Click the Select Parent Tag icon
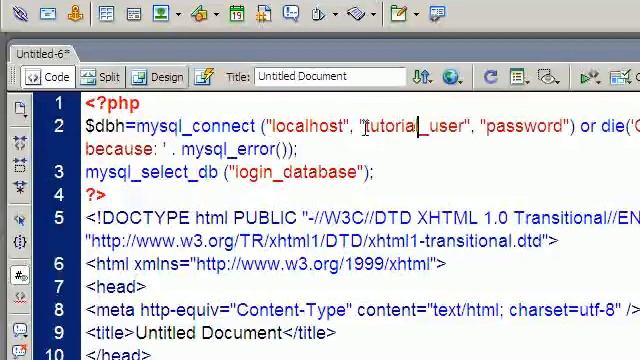 [x=20, y=220]
